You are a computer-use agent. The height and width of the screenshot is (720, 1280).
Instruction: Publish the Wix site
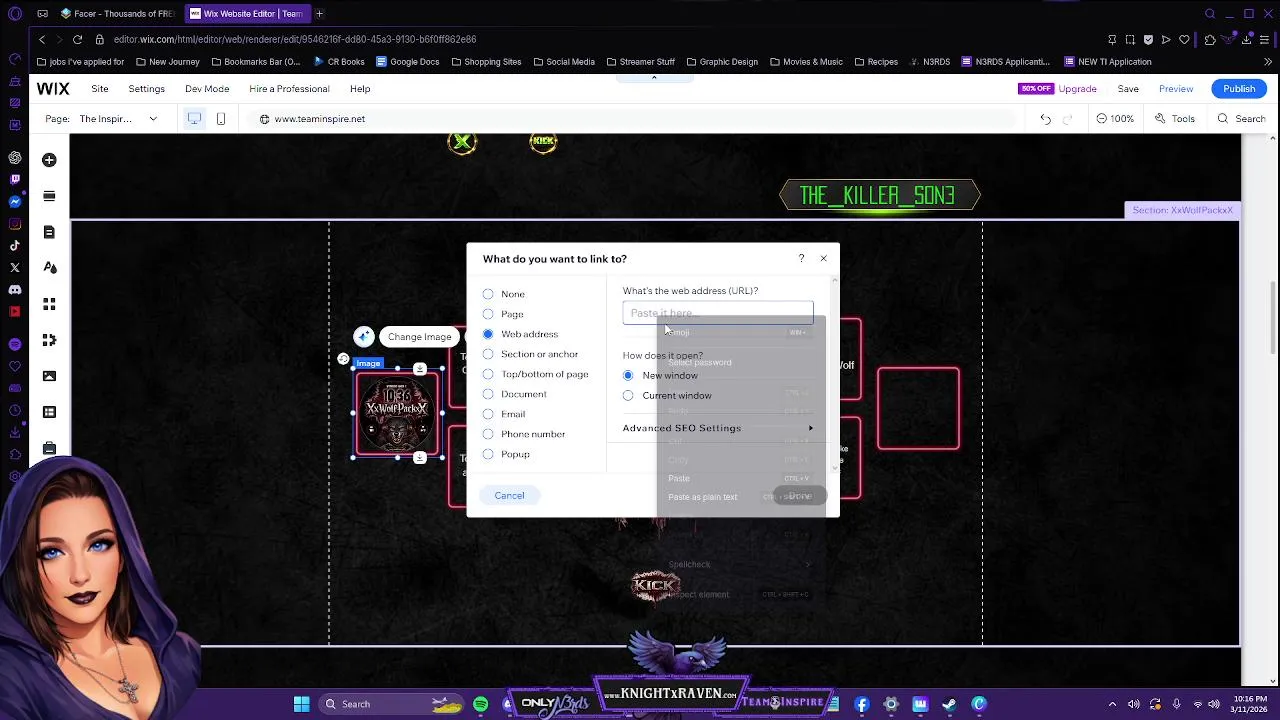coord(1238,89)
